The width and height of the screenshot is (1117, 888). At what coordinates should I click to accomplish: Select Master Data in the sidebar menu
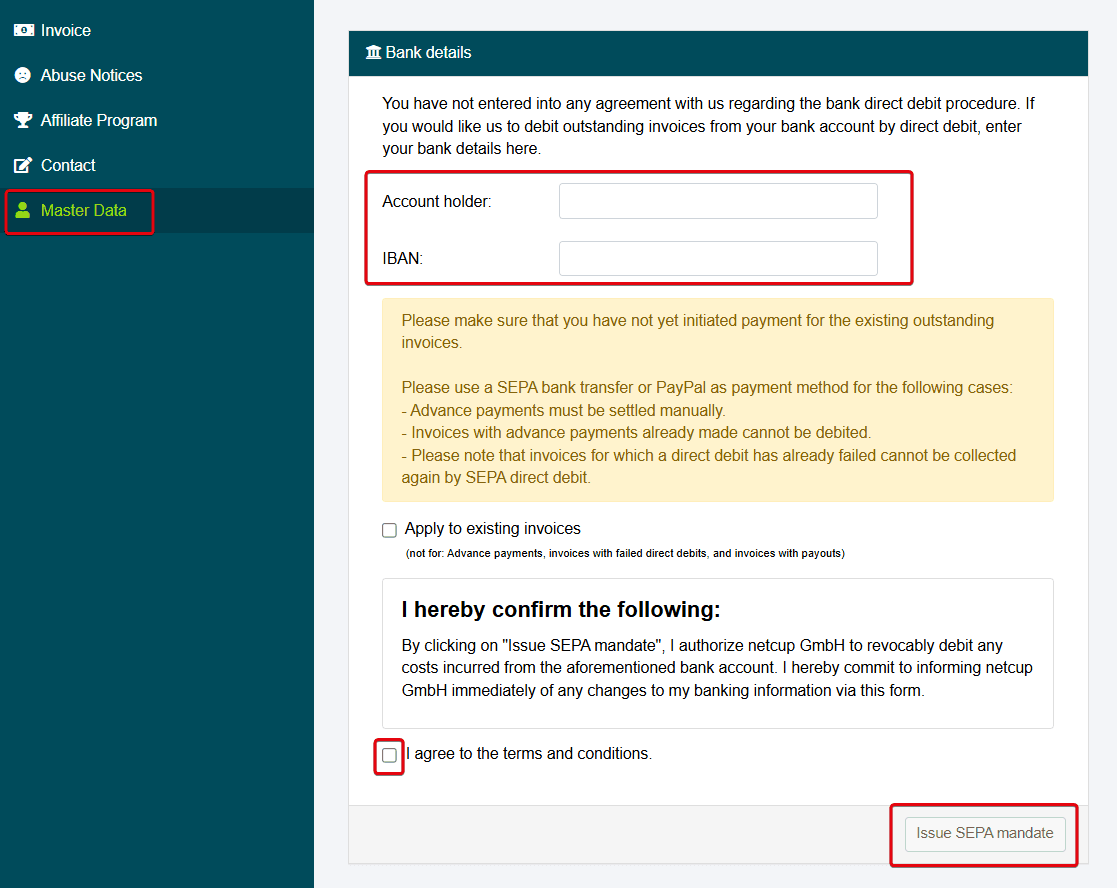85,210
